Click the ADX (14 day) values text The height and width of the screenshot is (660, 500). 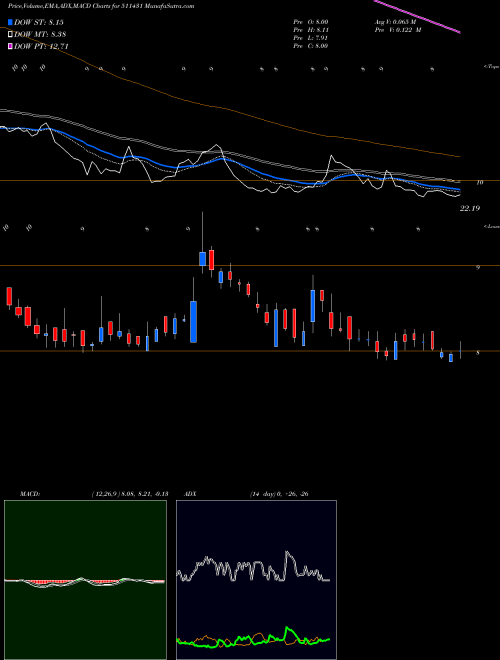279,494
